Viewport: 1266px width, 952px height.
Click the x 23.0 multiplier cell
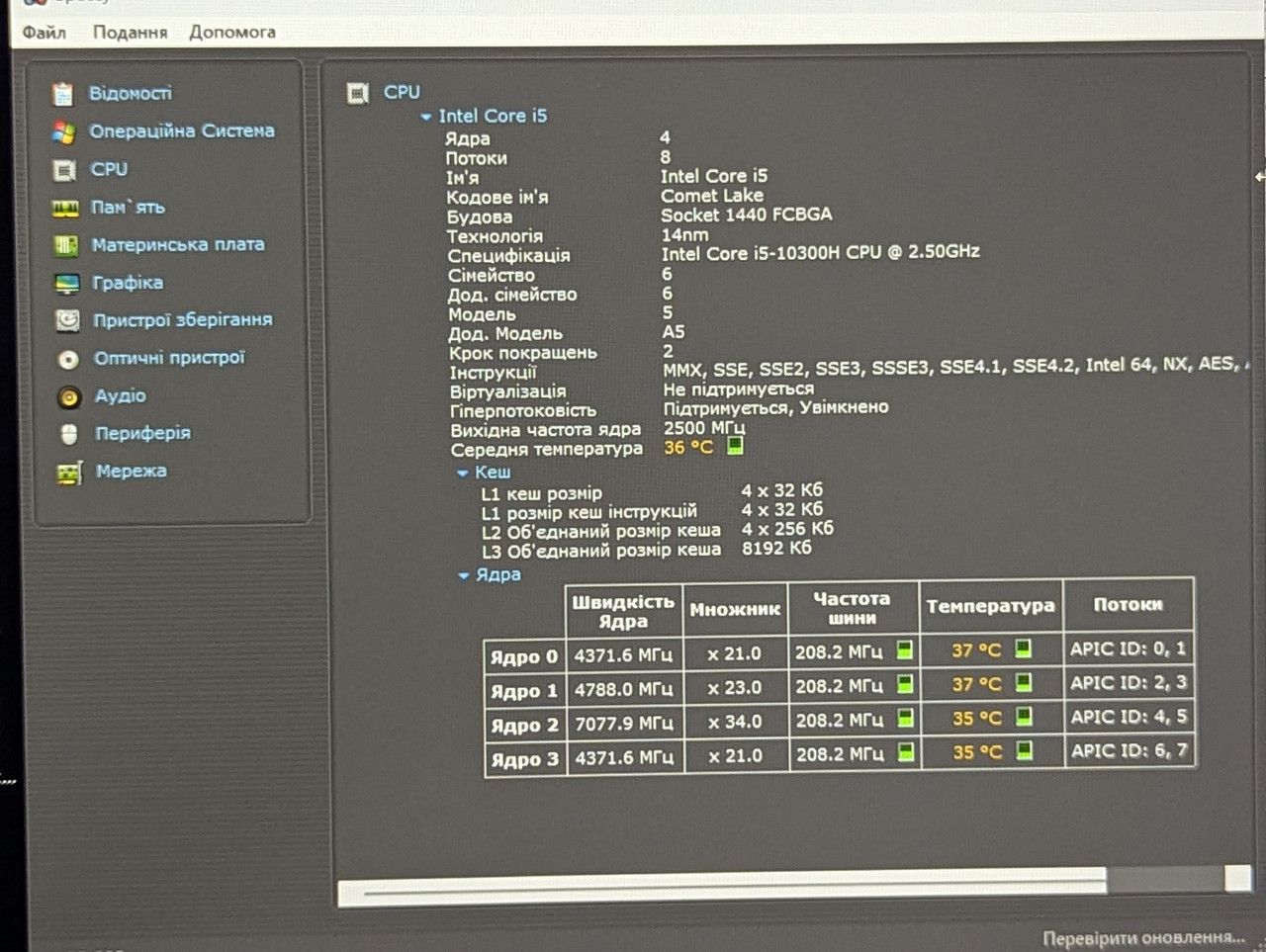(735, 688)
